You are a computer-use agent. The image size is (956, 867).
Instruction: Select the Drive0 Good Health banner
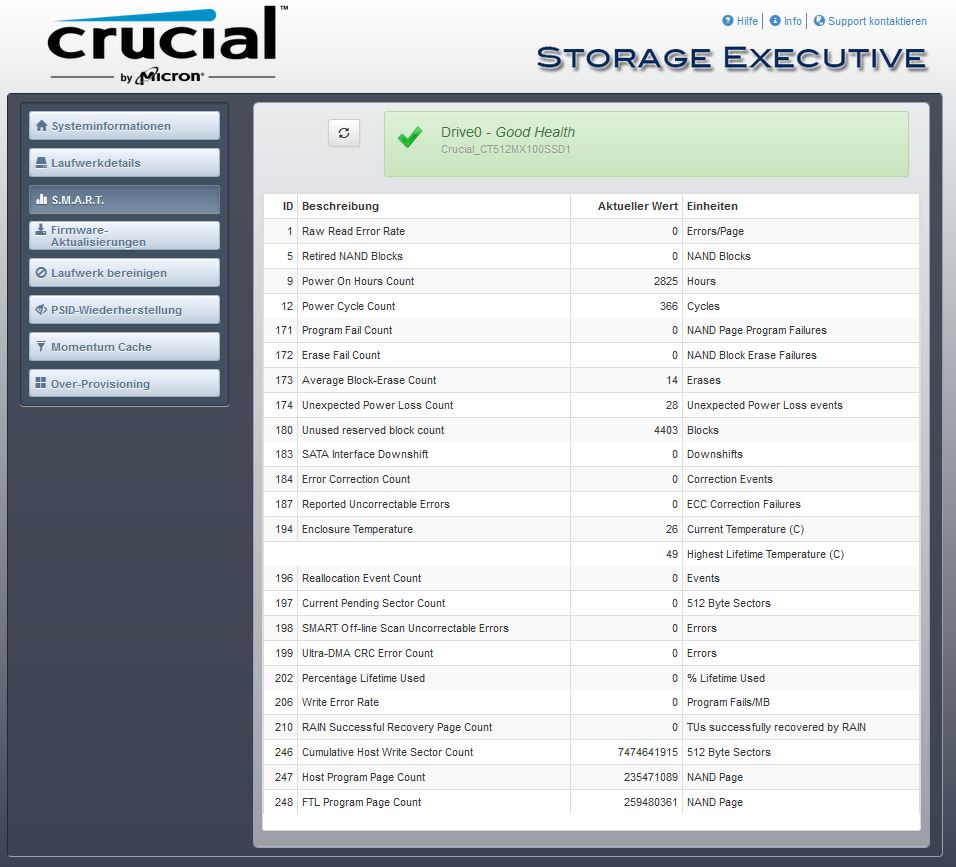click(646, 144)
